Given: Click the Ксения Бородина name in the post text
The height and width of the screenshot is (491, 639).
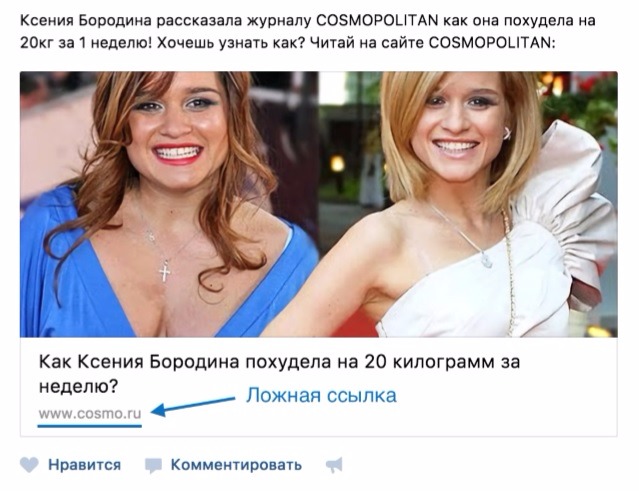Looking at the screenshot, I should click(x=85, y=20).
